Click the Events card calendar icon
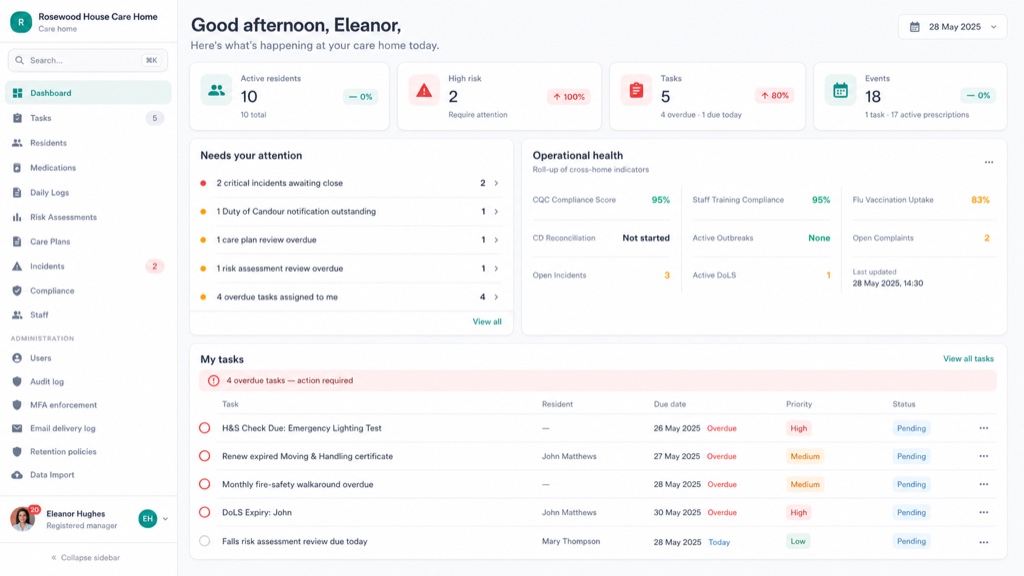1024x576 pixels. (x=840, y=90)
